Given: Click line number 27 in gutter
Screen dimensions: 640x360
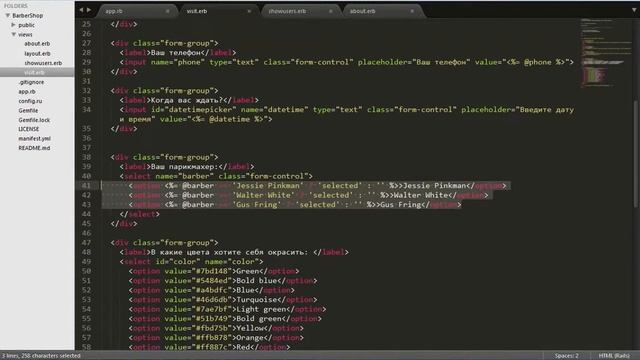Looking at the screenshot, I should pyautogui.click(x=87, y=43).
